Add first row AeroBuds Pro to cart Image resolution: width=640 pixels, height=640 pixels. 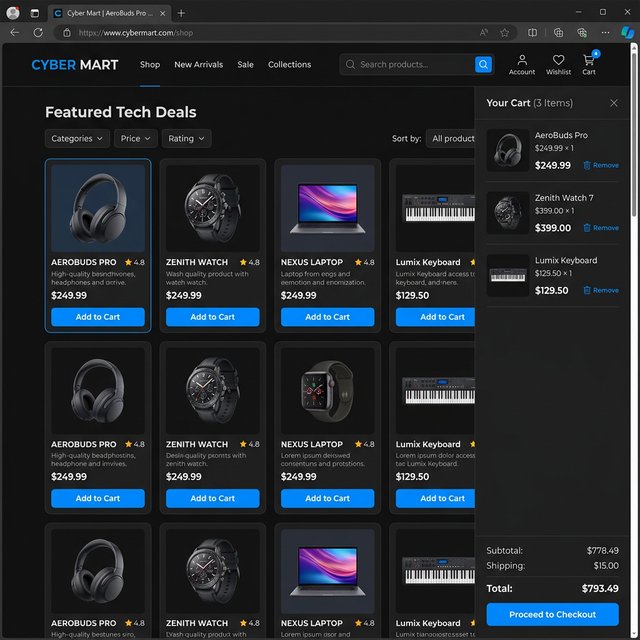[98, 317]
